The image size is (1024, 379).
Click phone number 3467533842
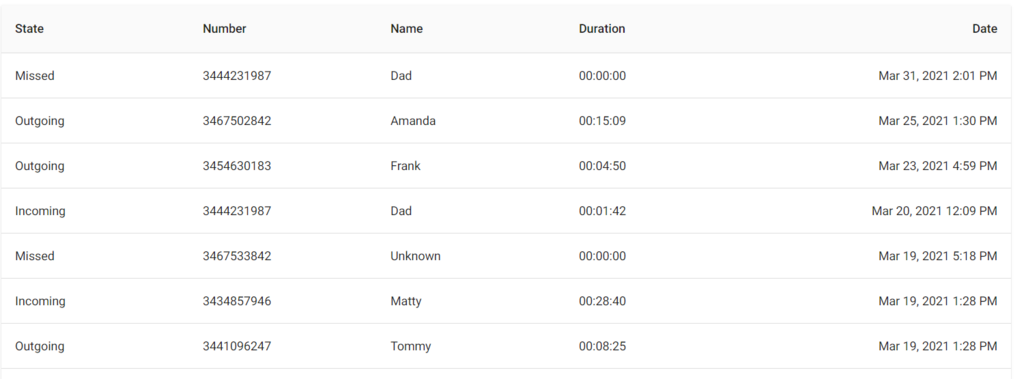(236, 256)
